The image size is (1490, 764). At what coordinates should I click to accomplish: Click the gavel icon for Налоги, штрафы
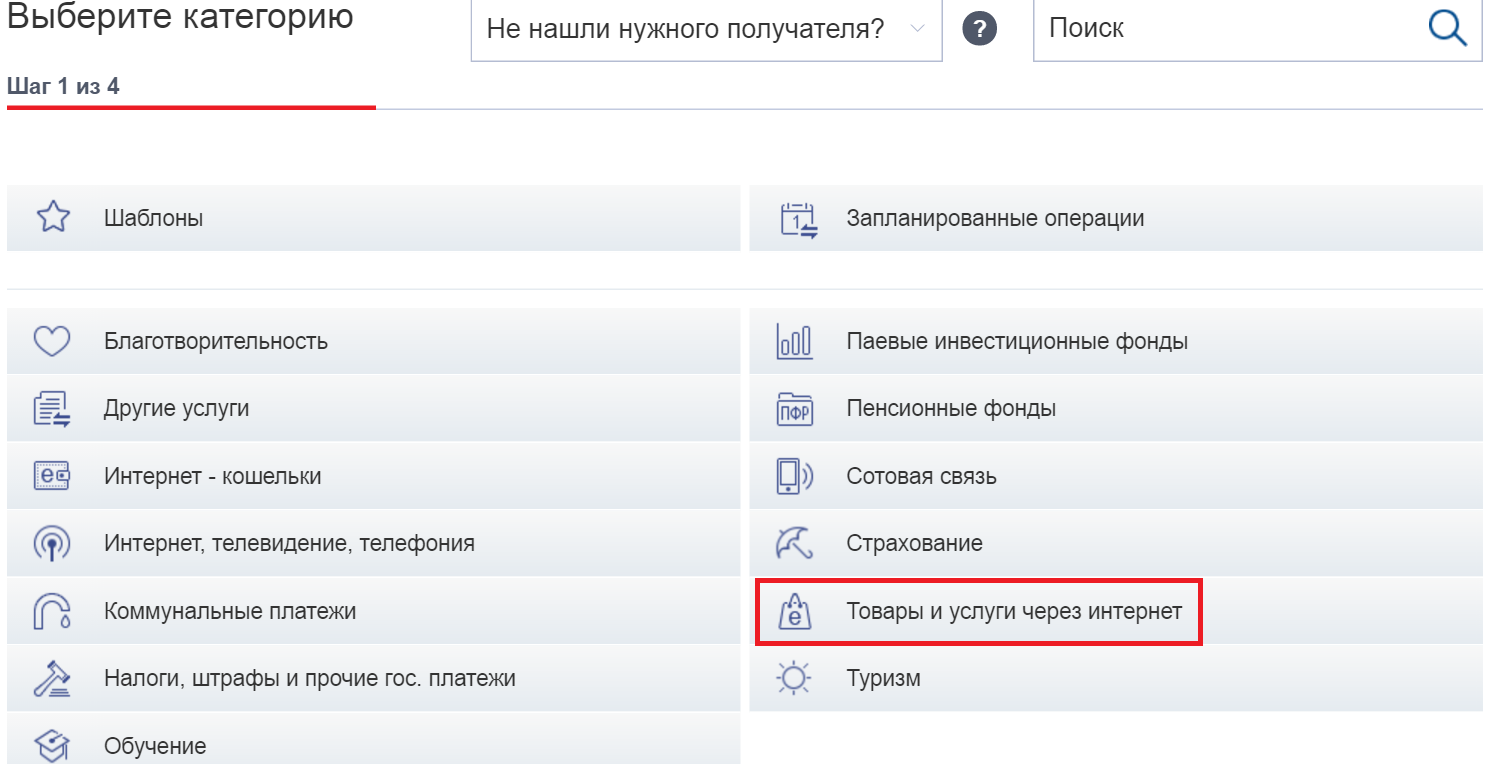(x=52, y=679)
